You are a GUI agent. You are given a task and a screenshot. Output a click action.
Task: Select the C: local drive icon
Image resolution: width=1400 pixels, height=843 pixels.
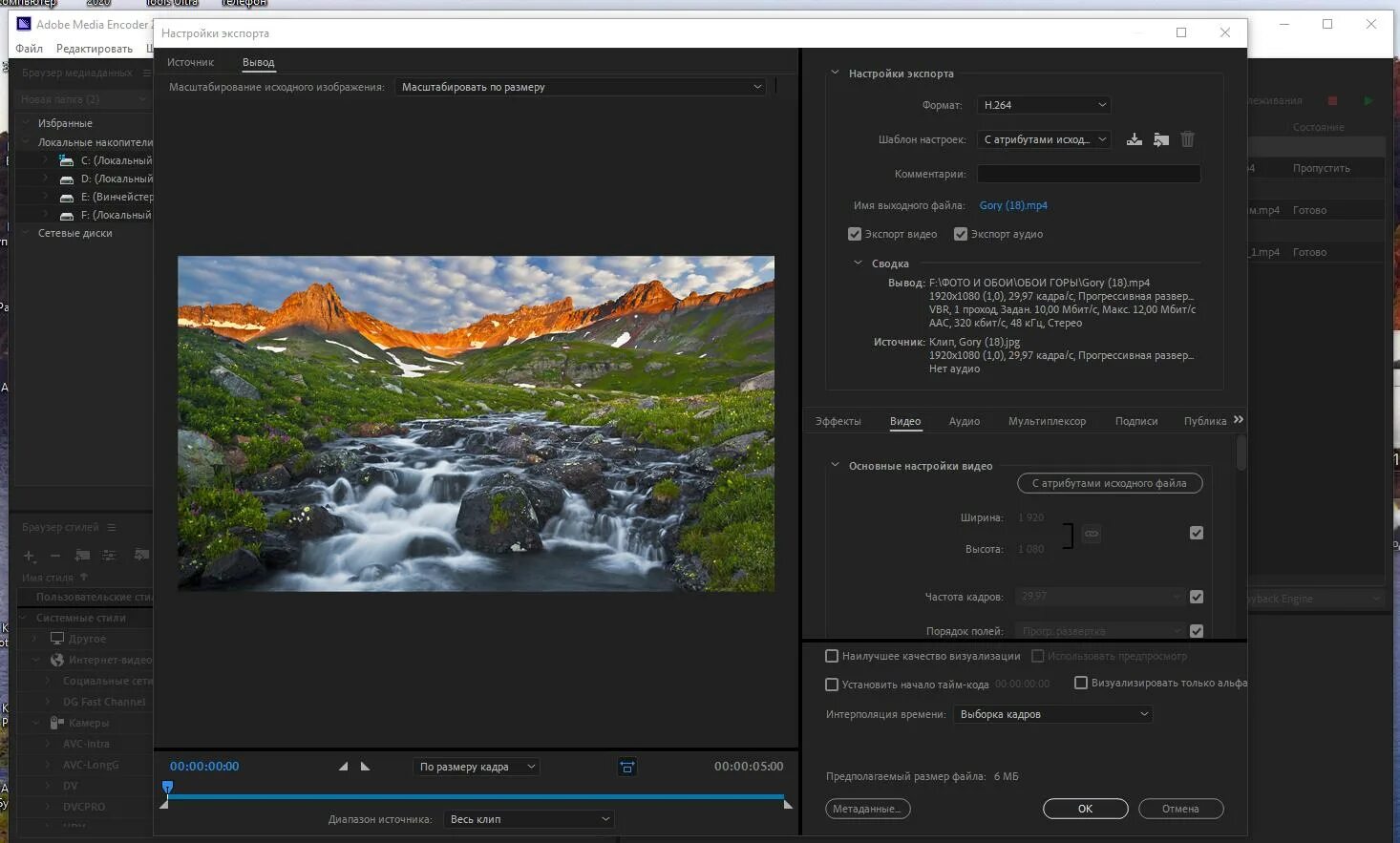[66, 160]
